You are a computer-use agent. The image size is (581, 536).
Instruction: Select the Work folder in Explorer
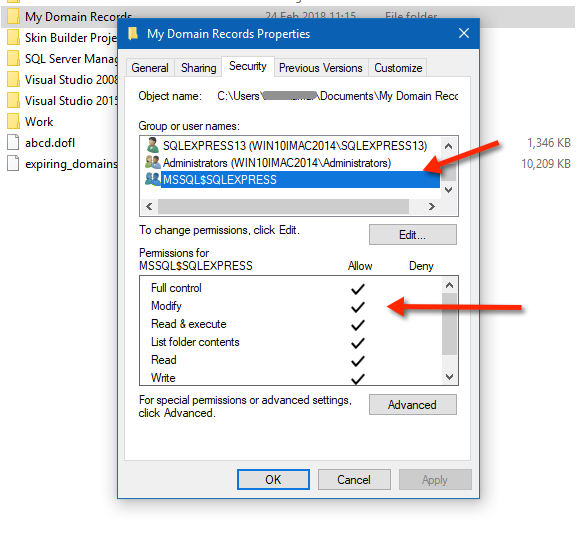[x=39, y=122]
